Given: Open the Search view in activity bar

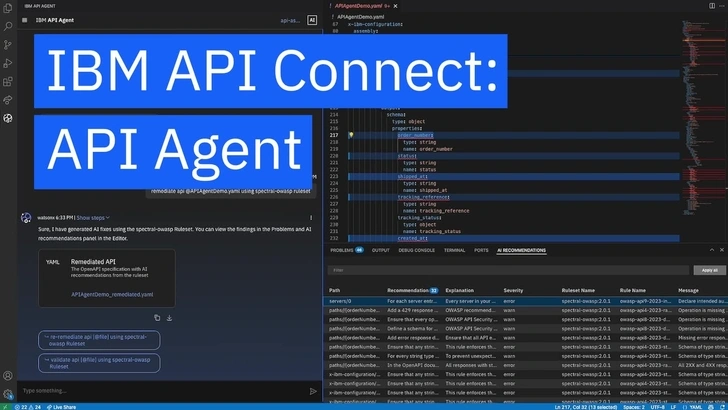Looking at the screenshot, I should 8,26.
